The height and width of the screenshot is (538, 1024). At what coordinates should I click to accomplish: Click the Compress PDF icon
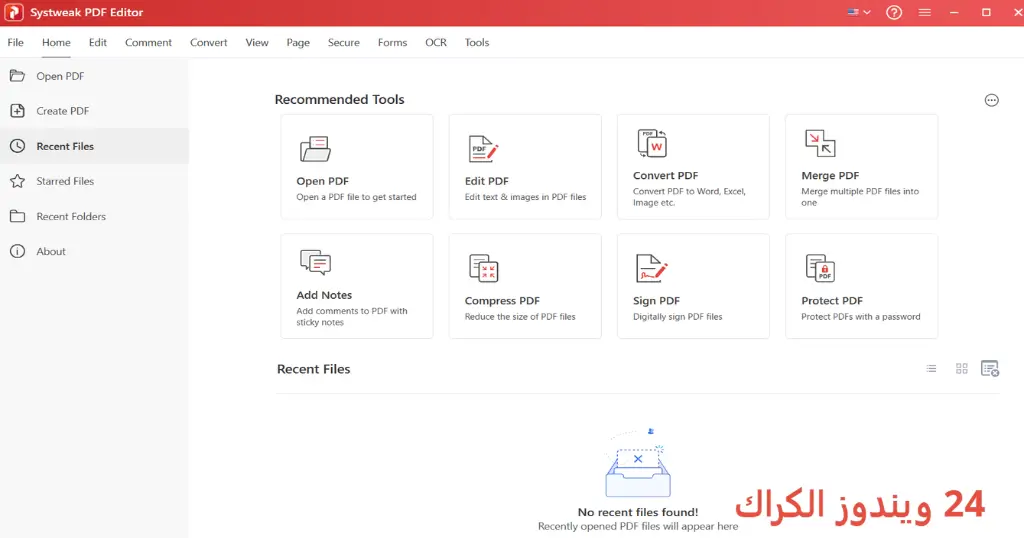483,268
